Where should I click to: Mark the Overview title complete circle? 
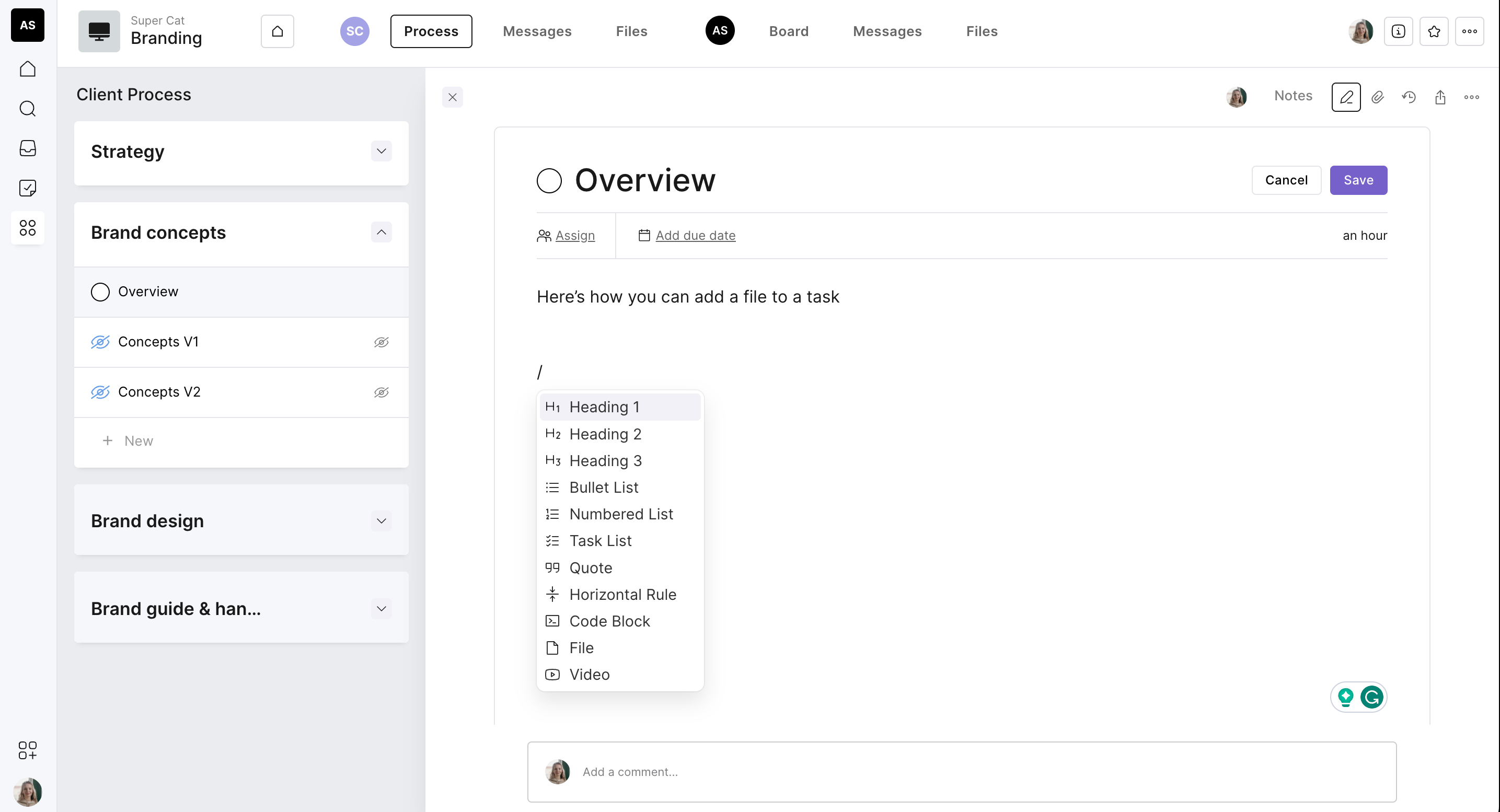549,180
